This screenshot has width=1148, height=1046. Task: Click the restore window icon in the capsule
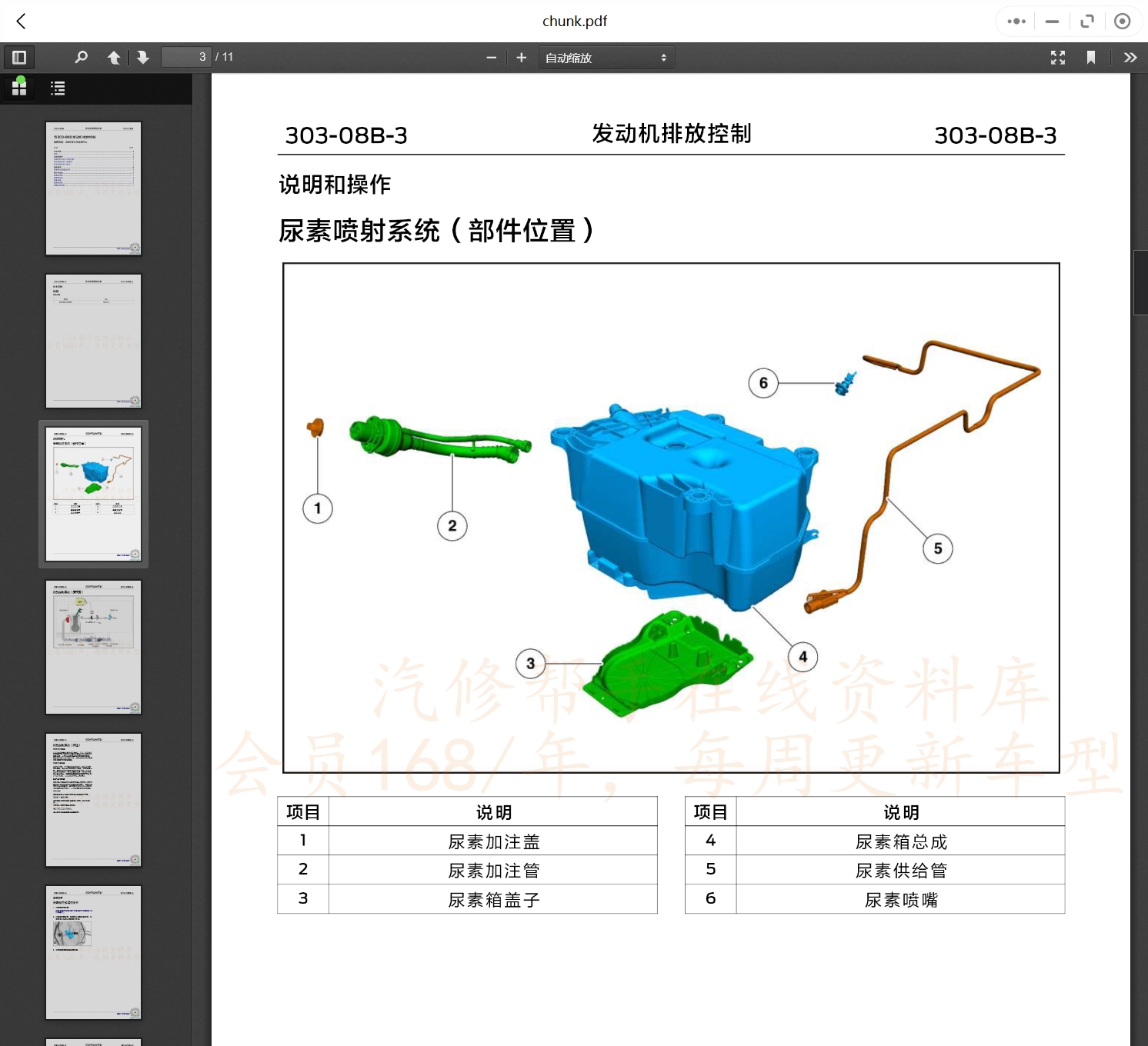click(x=1086, y=21)
